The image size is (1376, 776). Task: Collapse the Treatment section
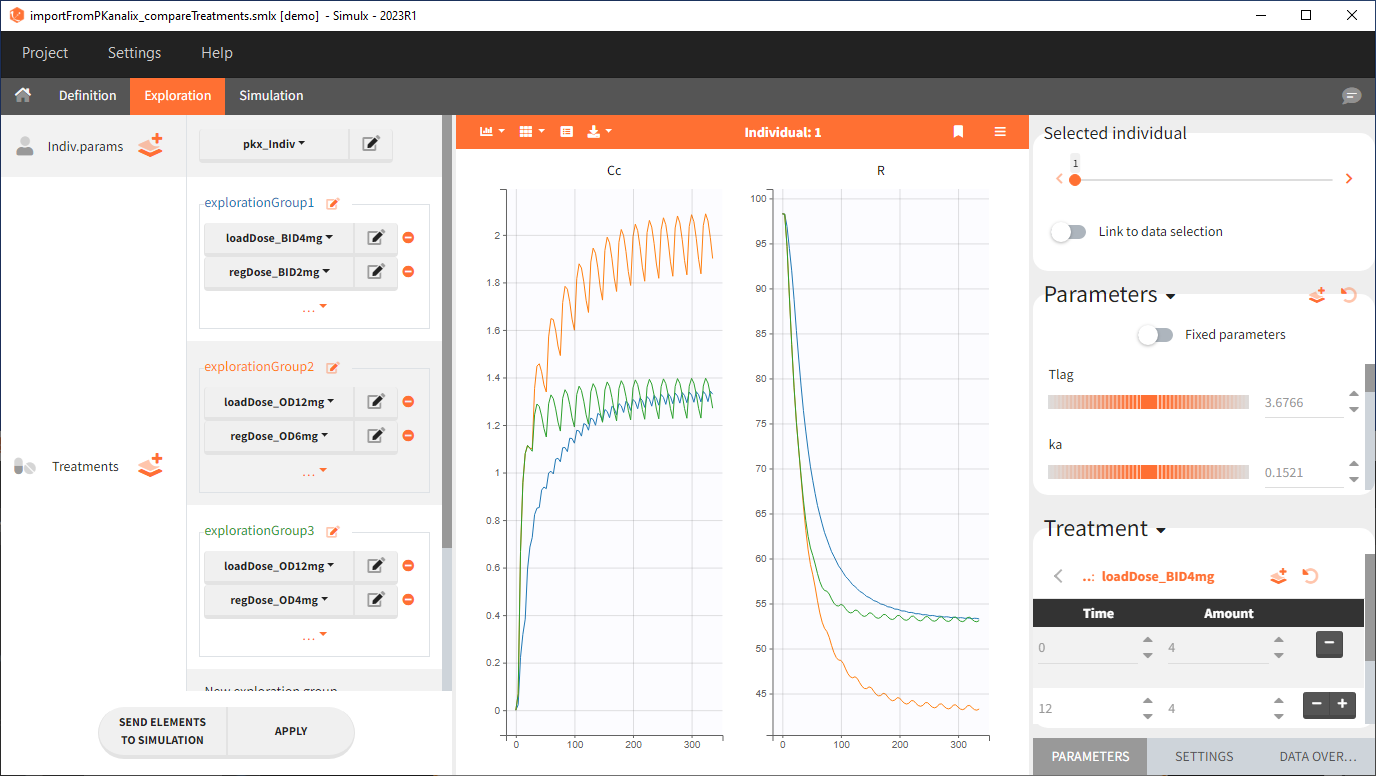point(1160,530)
